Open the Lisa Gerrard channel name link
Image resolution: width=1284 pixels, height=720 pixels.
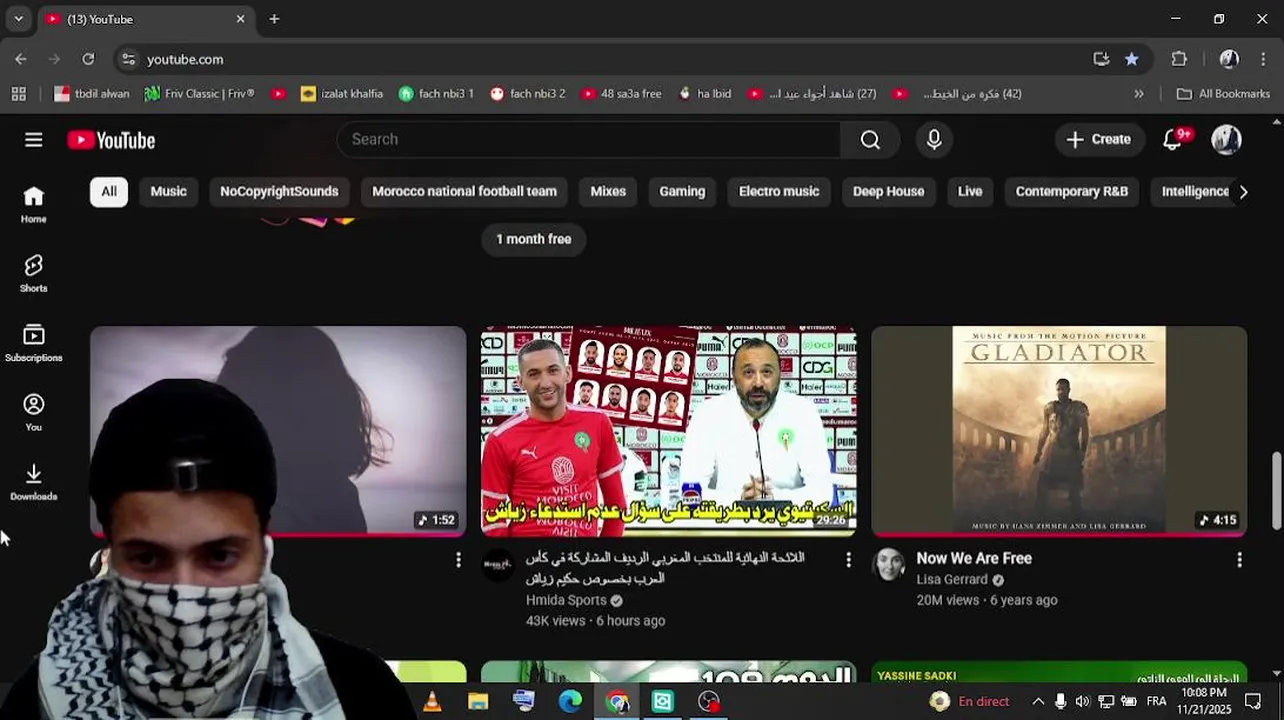(952, 579)
